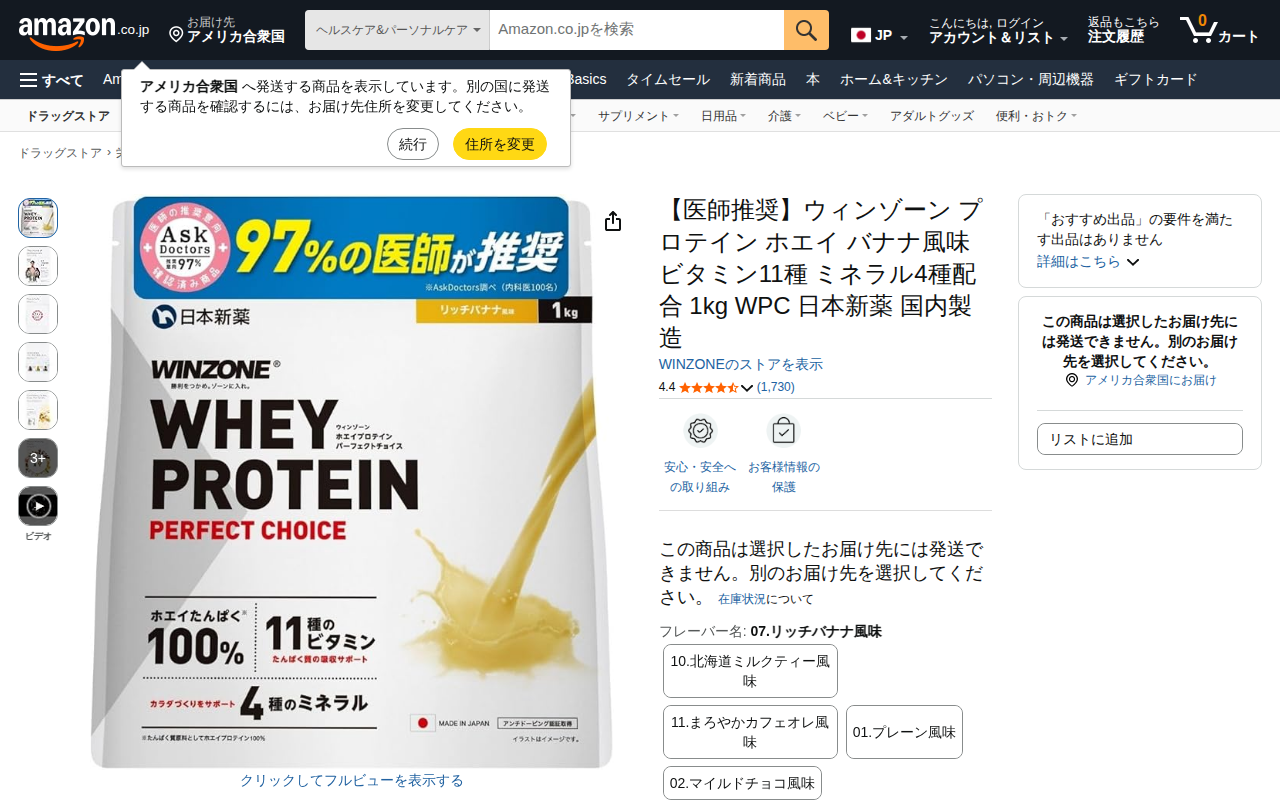Click the yellow 住所を変更 button
1280x800 pixels.
coord(500,144)
